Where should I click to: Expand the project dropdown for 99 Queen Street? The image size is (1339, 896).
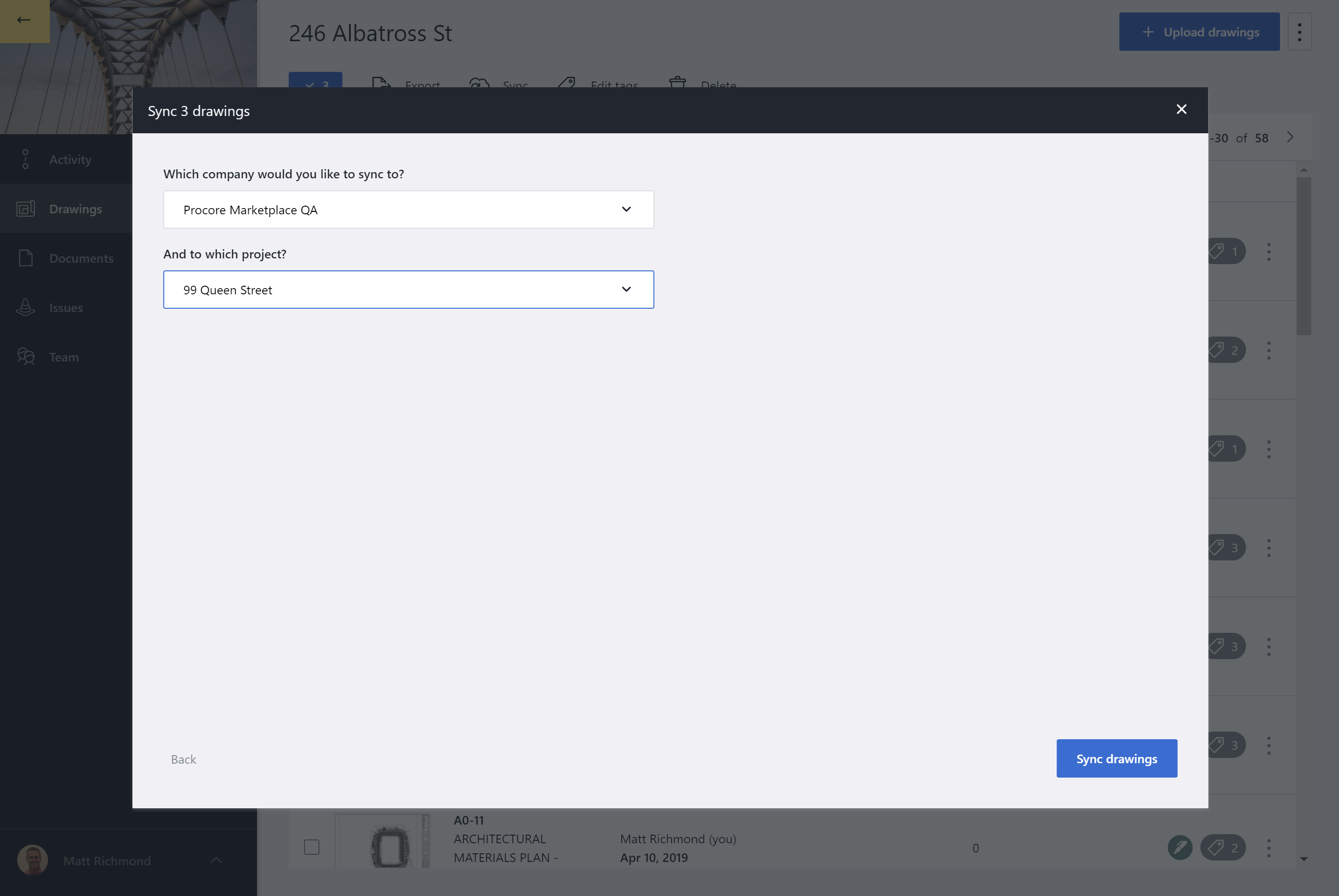click(627, 289)
